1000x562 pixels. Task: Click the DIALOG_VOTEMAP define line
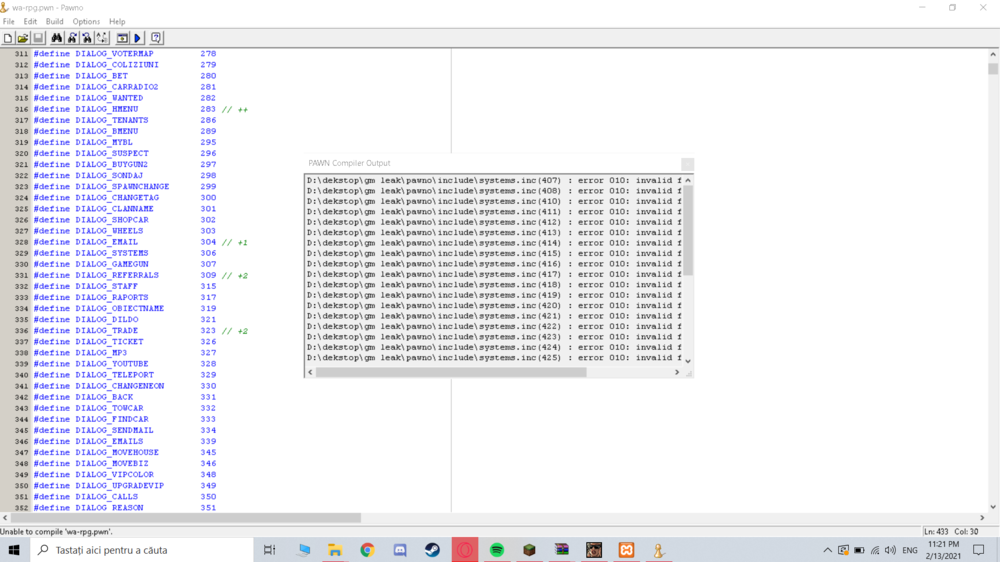click(x=125, y=54)
